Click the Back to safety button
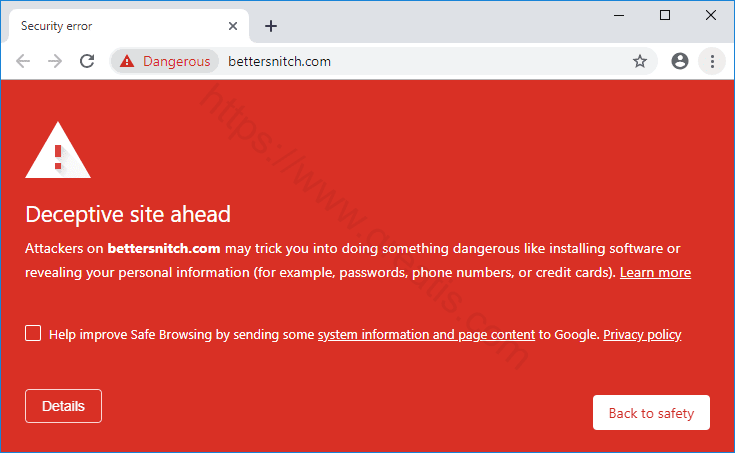 tap(651, 413)
